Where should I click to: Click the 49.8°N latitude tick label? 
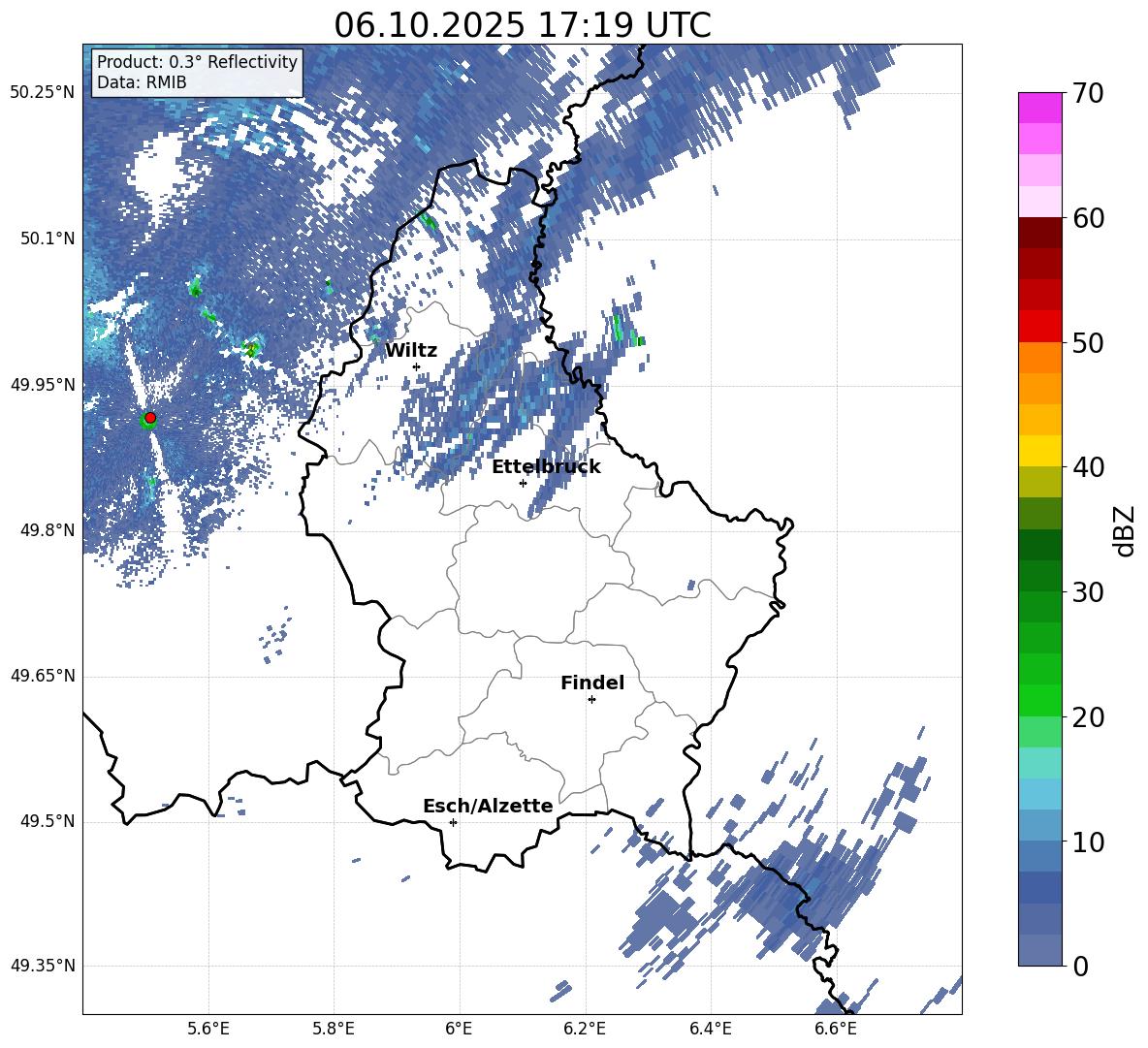tap(47, 530)
